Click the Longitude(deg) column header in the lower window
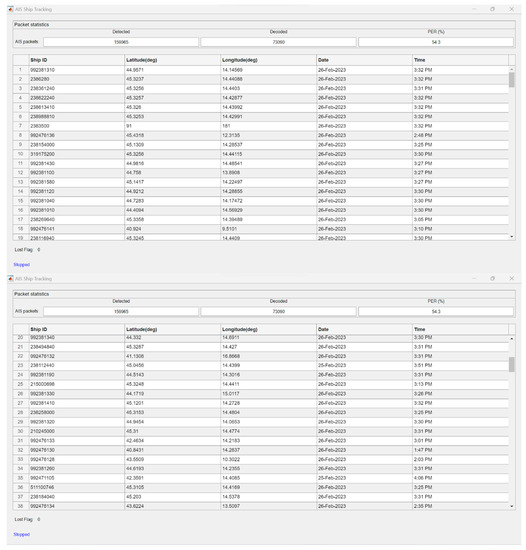The height and width of the screenshot is (550, 526). [268, 329]
